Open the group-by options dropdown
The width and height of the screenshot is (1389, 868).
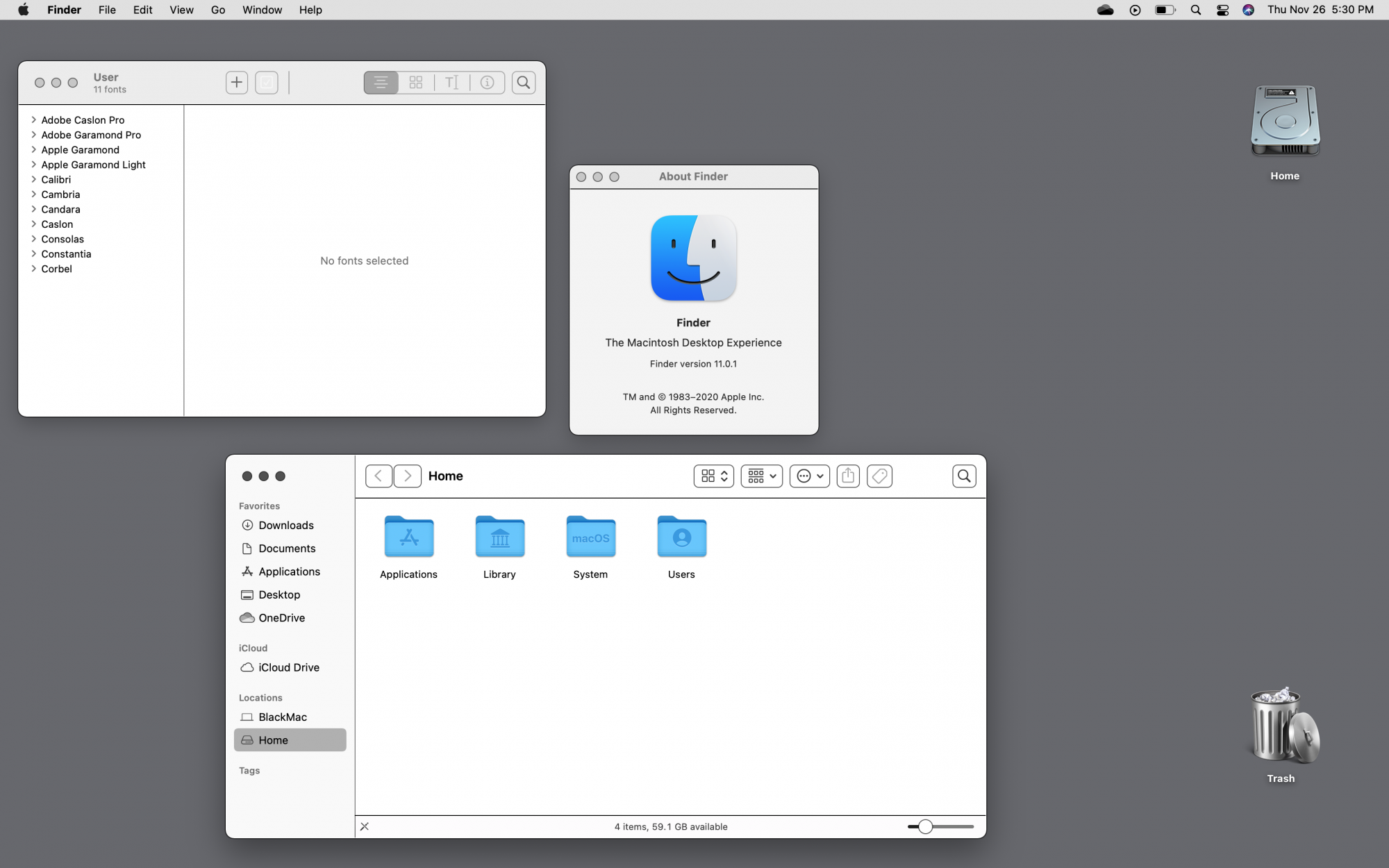(x=762, y=476)
